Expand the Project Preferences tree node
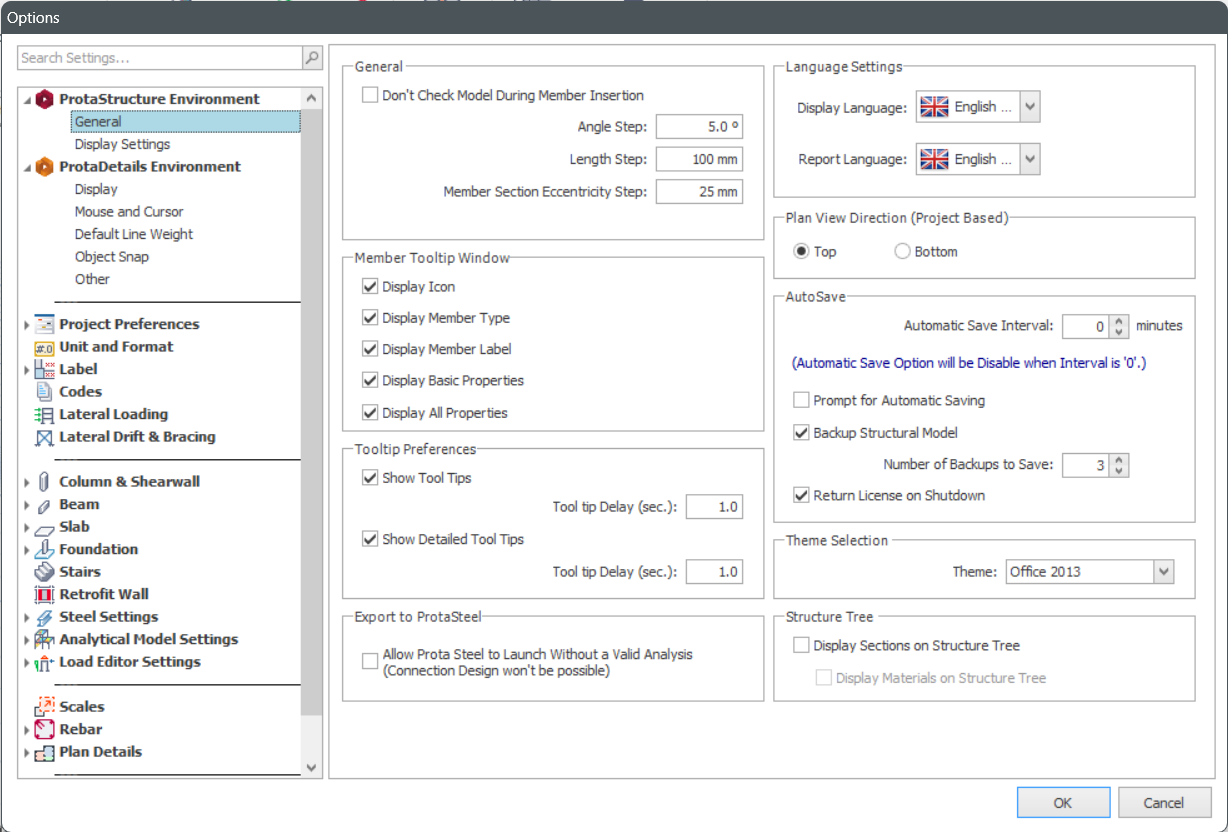The image size is (1228, 832). [x=26, y=325]
